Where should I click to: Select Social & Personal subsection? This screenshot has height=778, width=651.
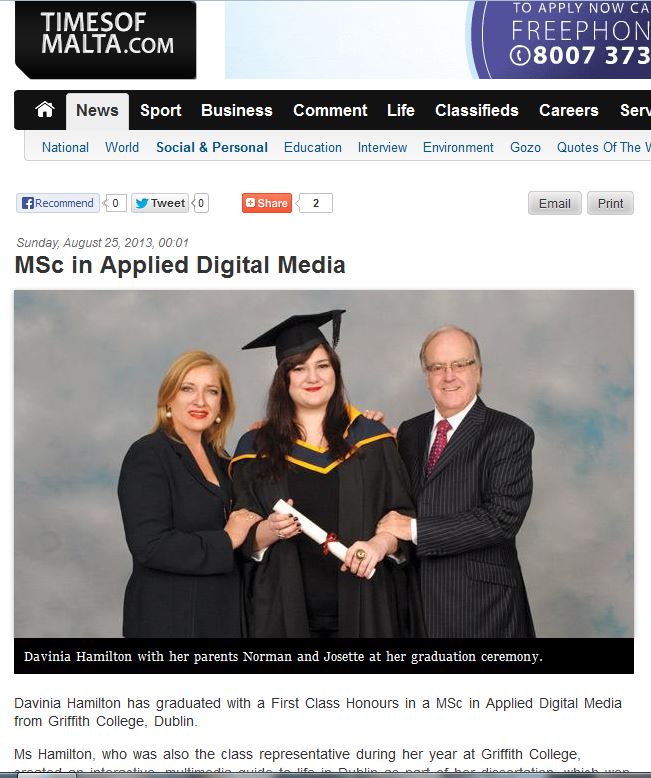click(212, 147)
